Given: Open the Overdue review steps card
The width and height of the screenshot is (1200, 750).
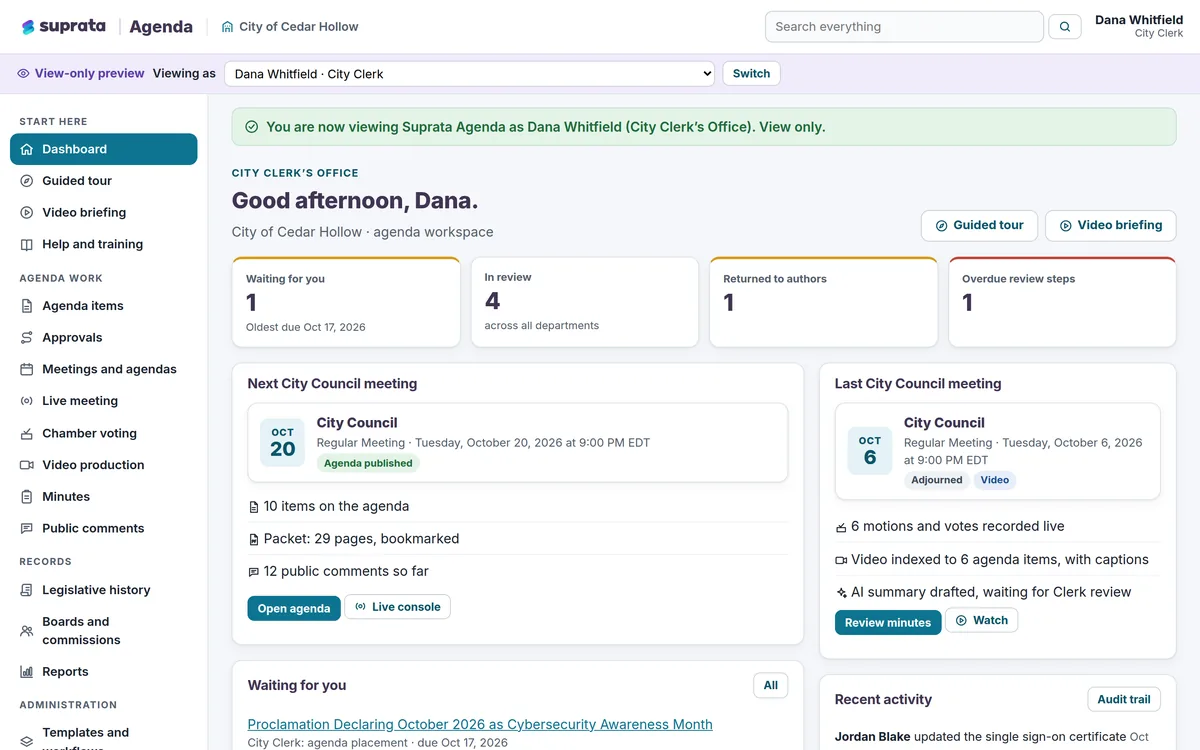Looking at the screenshot, I should click(1062, 302).
